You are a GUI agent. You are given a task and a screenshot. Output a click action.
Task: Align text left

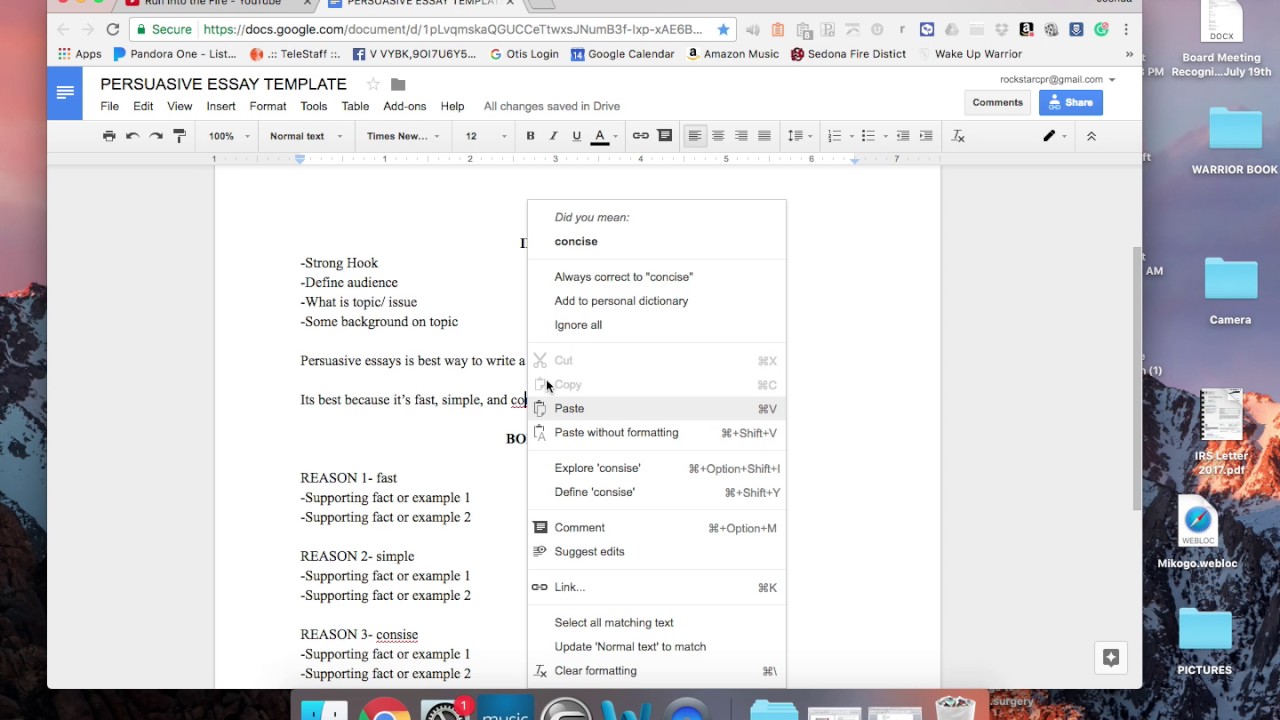(x=694, y=136)
